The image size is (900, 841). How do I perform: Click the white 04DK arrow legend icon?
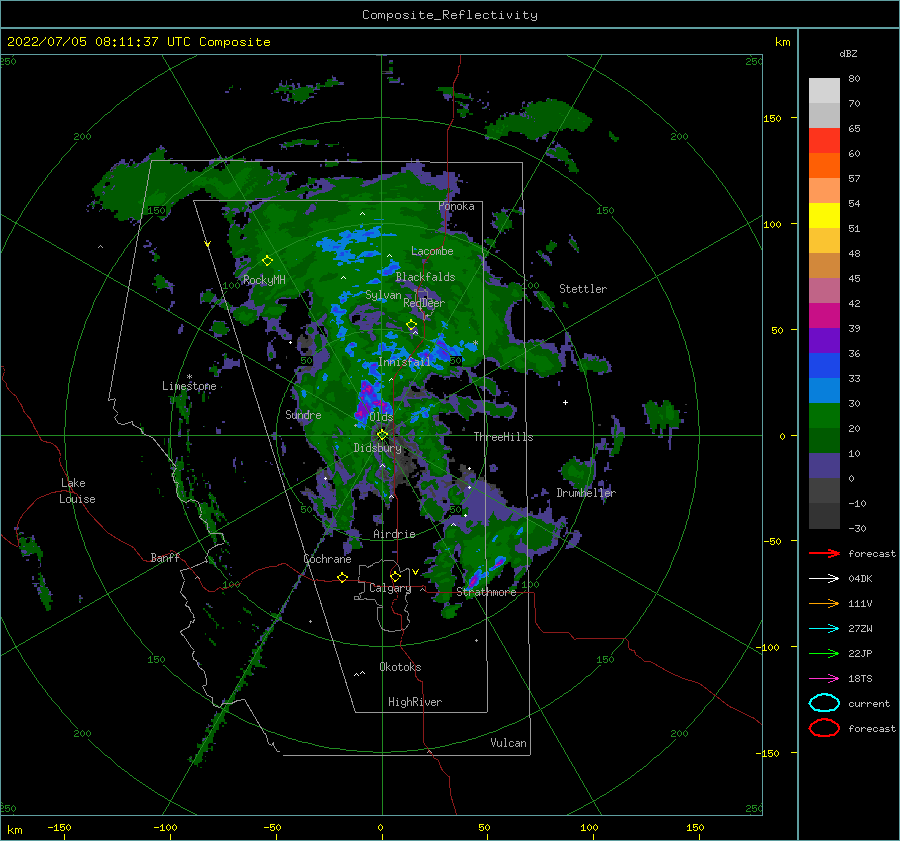(x=824, y=578)
